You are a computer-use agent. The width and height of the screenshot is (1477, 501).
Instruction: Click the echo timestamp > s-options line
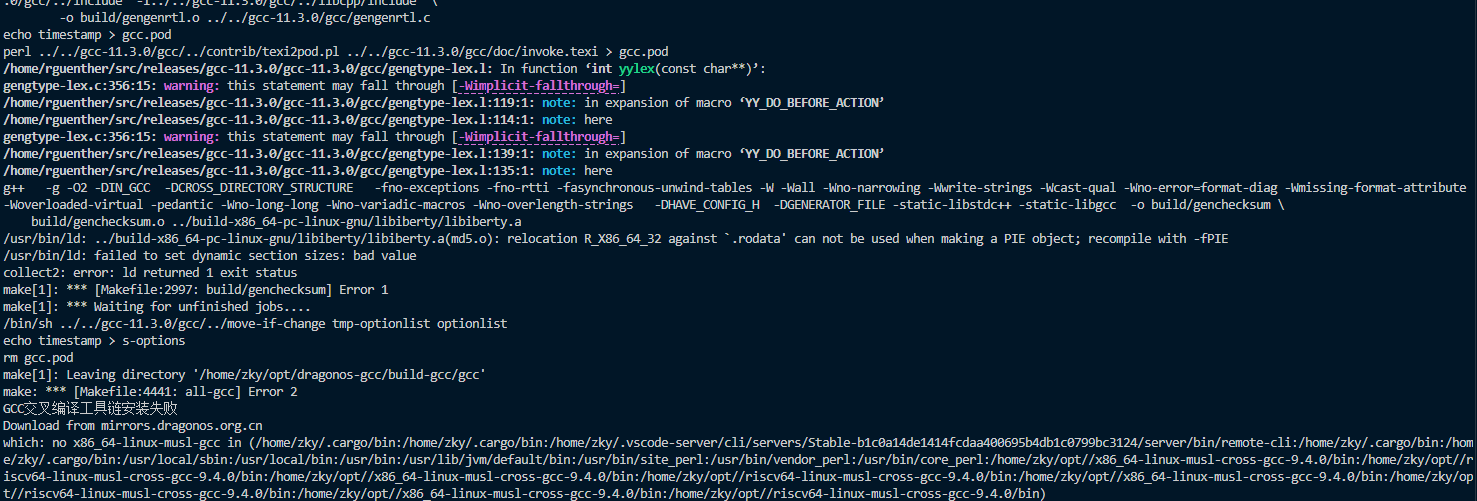(x=94, y=340)
